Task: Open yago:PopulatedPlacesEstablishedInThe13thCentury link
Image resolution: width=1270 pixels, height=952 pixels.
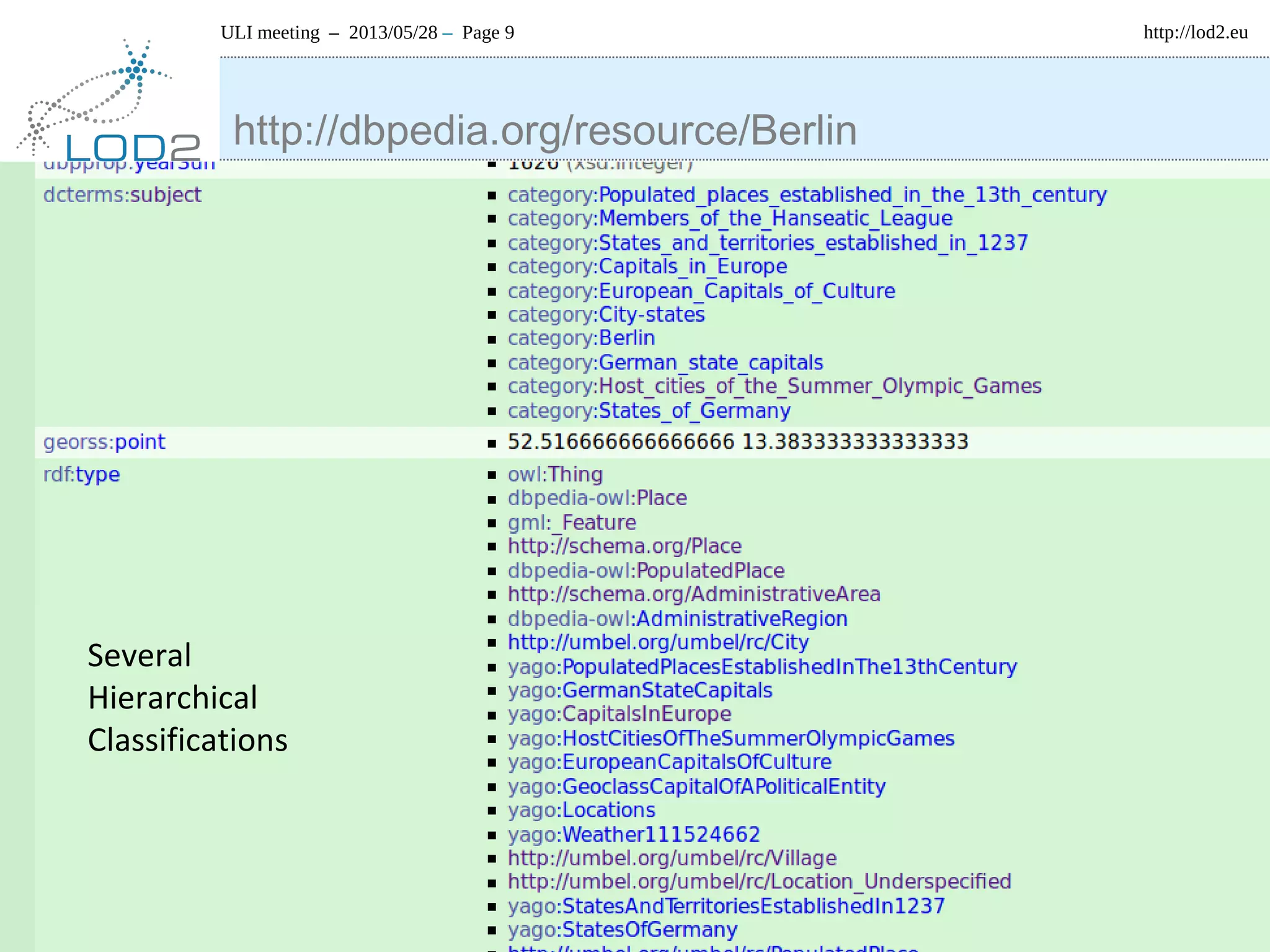Action: [x=762, y=667]
